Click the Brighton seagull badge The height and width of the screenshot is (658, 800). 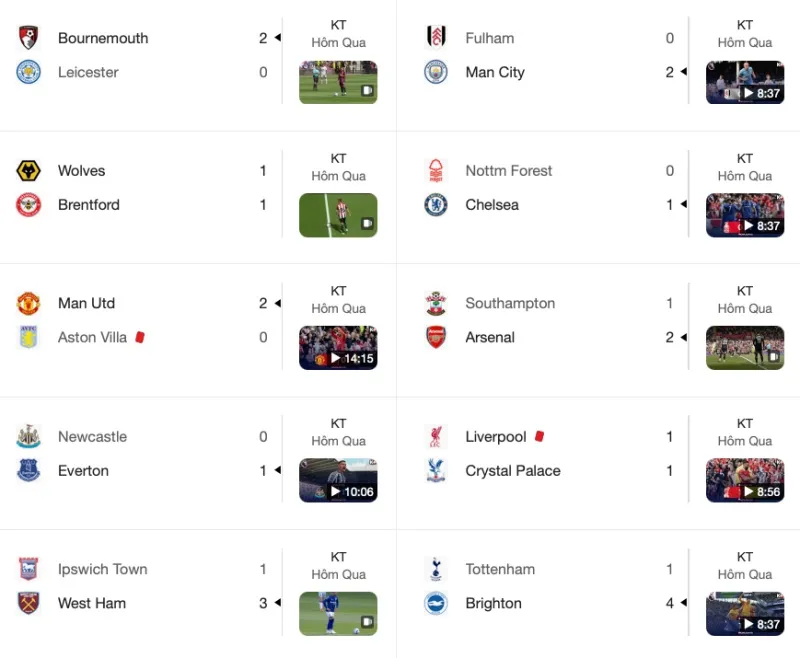click(x=436, y=603)
